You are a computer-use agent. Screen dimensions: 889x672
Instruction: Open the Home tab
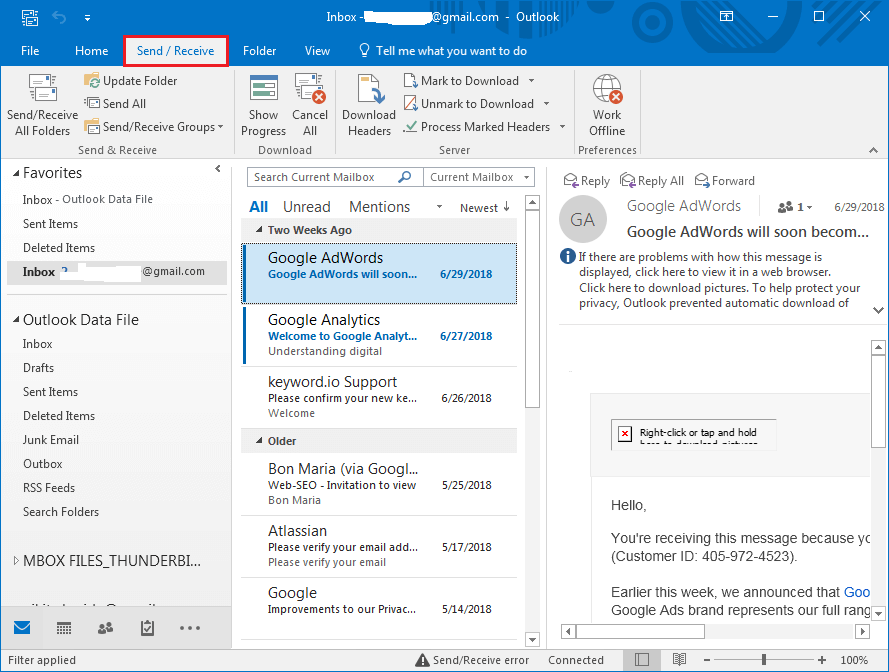point(91,51)
